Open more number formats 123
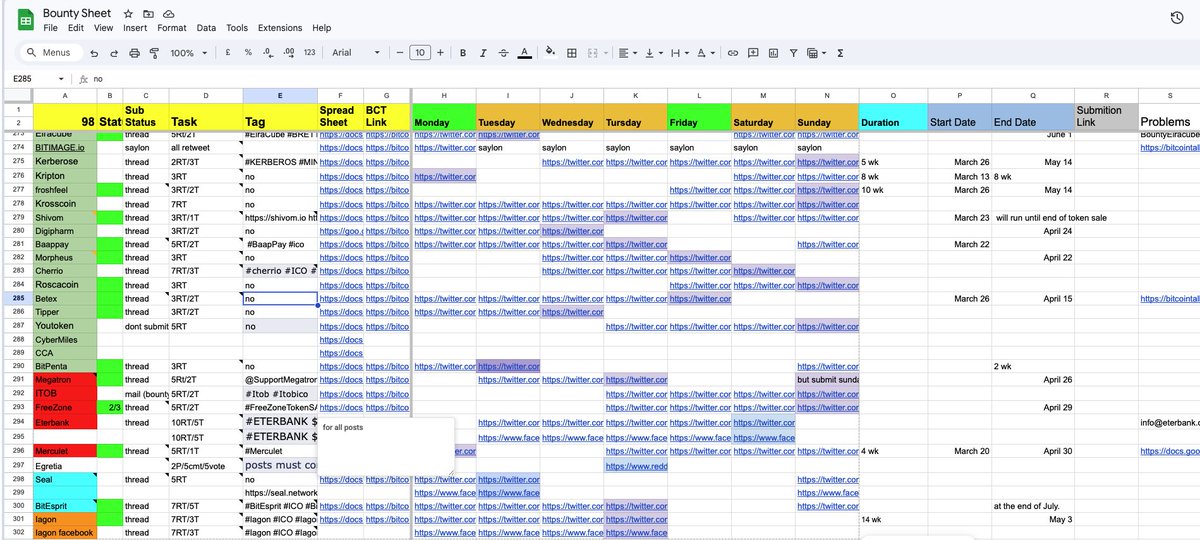Viewport: 1200px width, 540px height. [310, 52]
